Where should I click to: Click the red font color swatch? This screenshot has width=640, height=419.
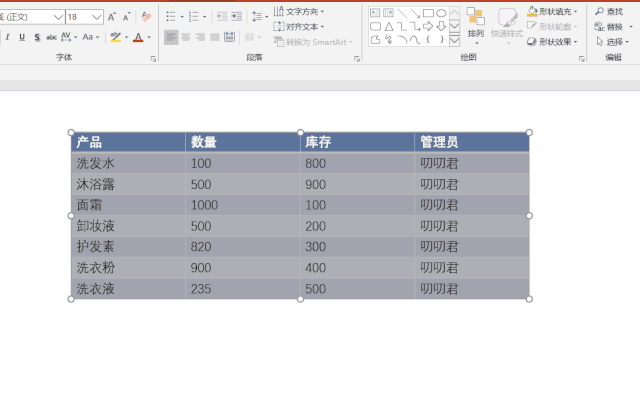point(137,37)
